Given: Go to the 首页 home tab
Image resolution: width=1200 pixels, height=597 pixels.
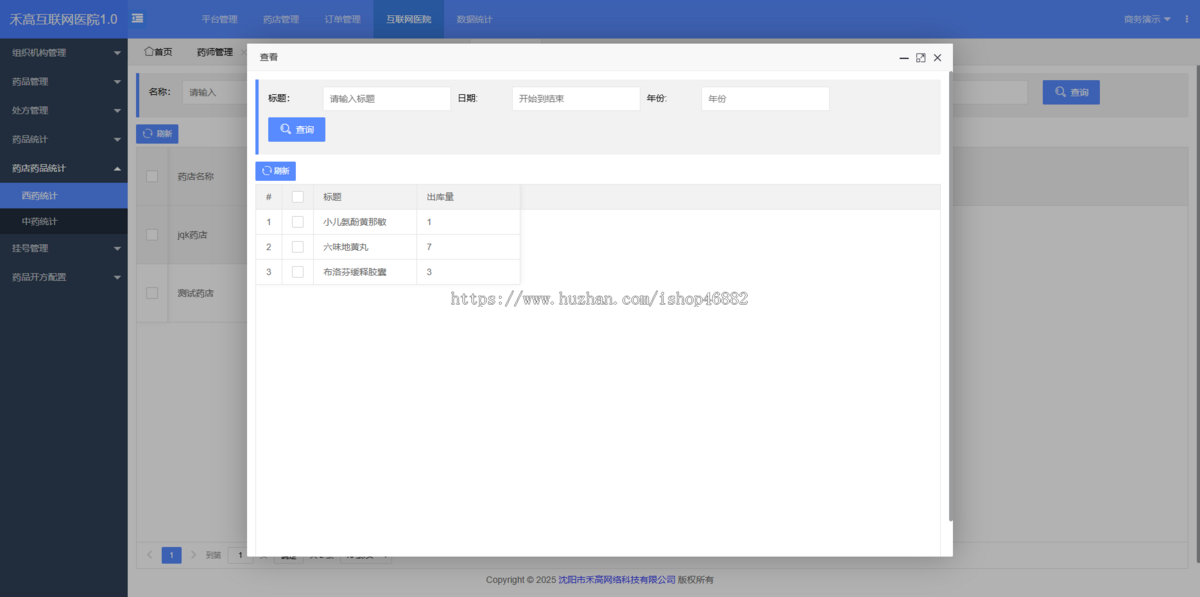Looking at the screenshot, I should pyautogui.click(x=158, y=52).
